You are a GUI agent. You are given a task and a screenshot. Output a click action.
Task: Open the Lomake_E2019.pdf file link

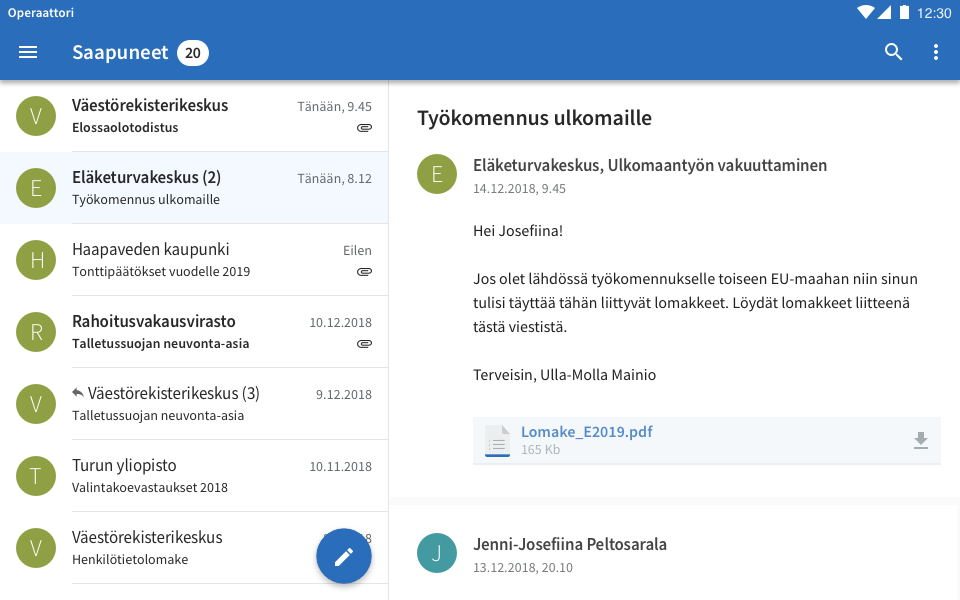587,432
